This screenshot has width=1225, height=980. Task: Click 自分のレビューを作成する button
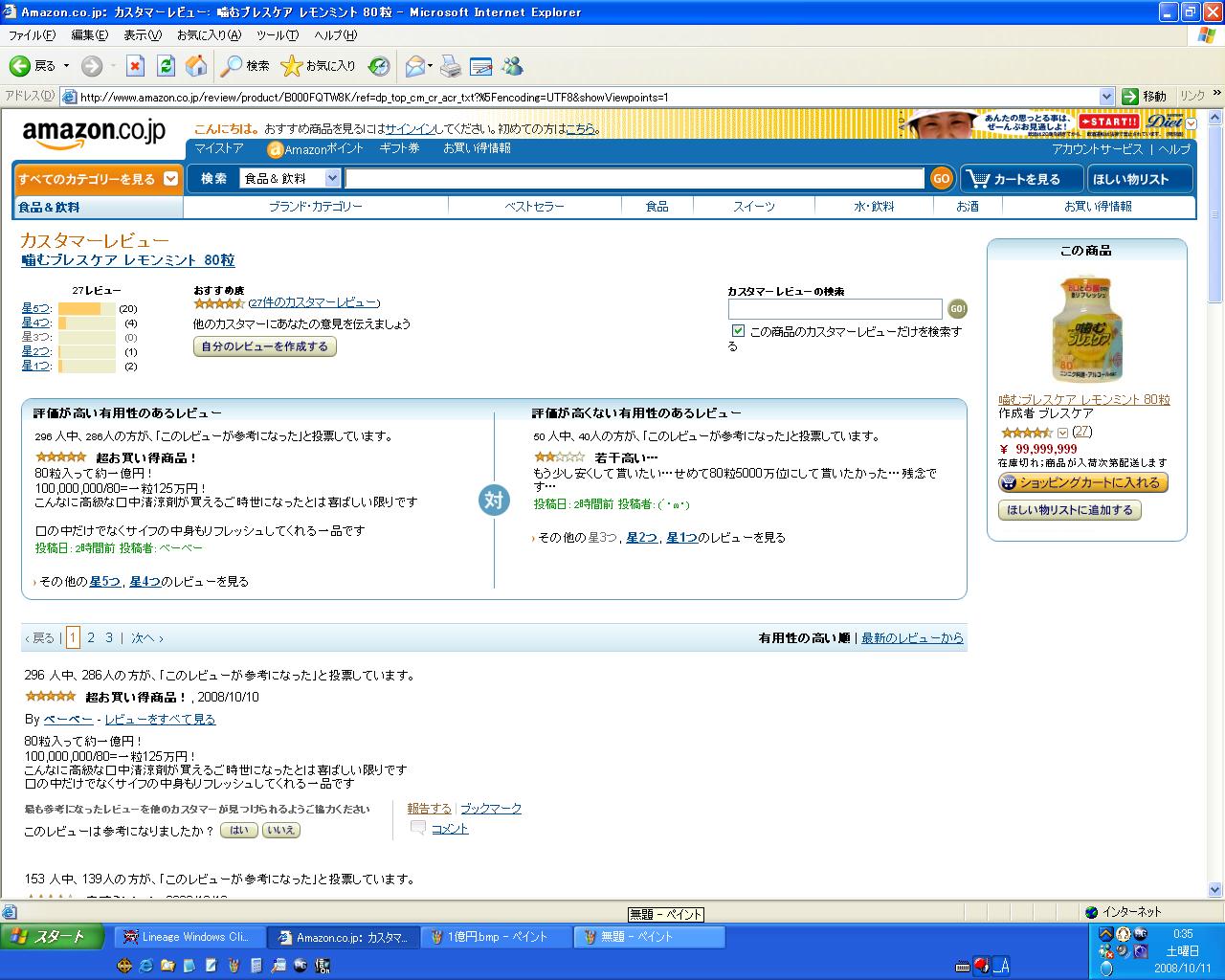pyautogui.click(x=265, y=346)
